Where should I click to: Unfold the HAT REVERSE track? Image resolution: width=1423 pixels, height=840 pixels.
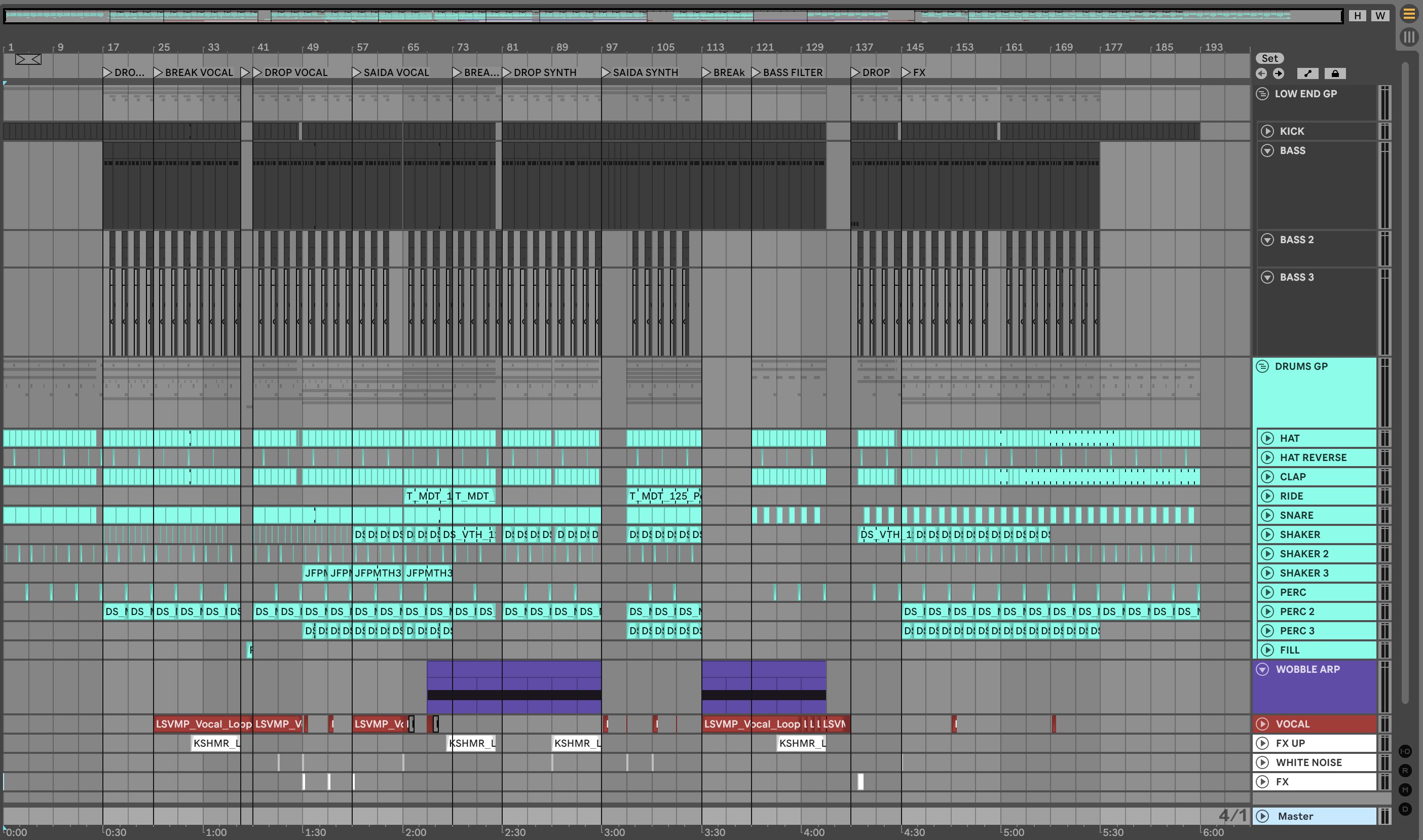click(1267, 458)
